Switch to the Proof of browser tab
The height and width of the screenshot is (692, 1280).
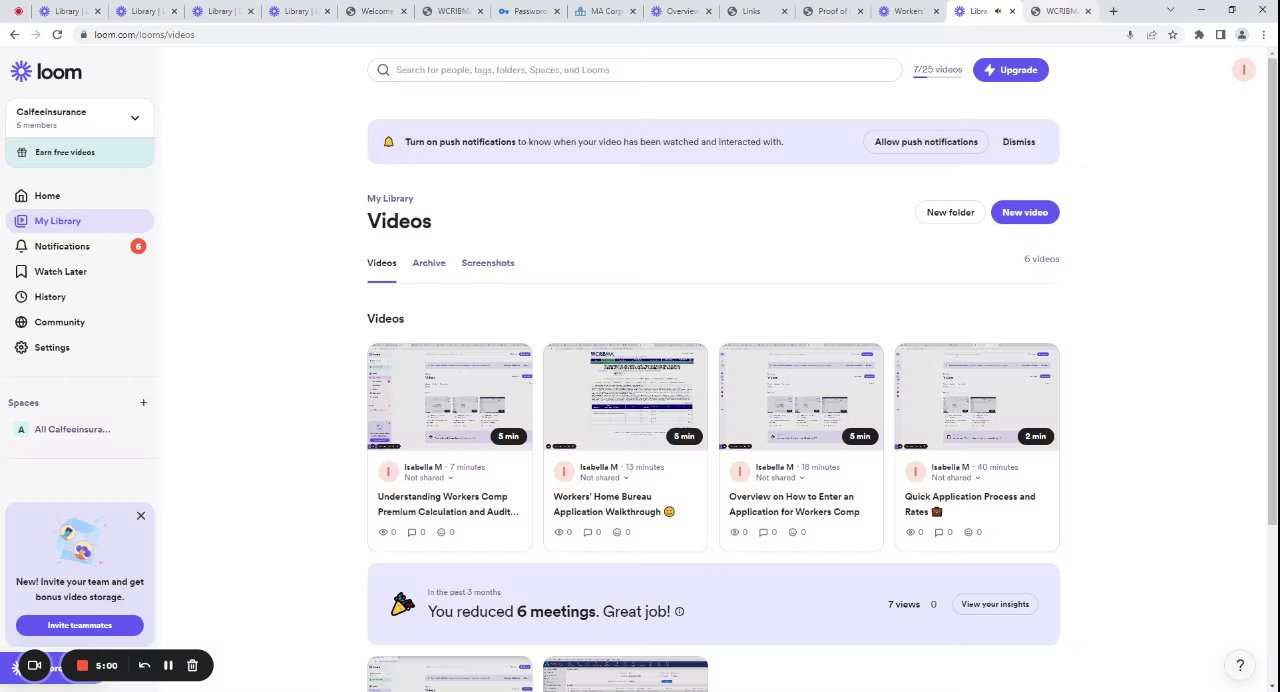point(833,11)
